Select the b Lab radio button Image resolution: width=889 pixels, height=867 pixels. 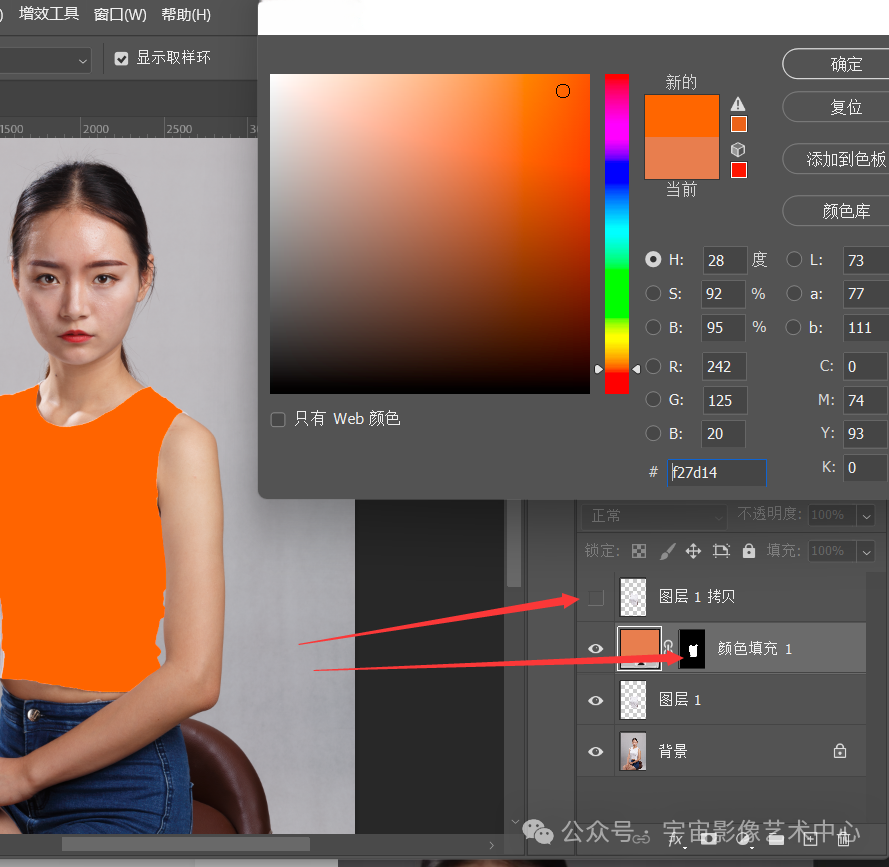point(794,327)
